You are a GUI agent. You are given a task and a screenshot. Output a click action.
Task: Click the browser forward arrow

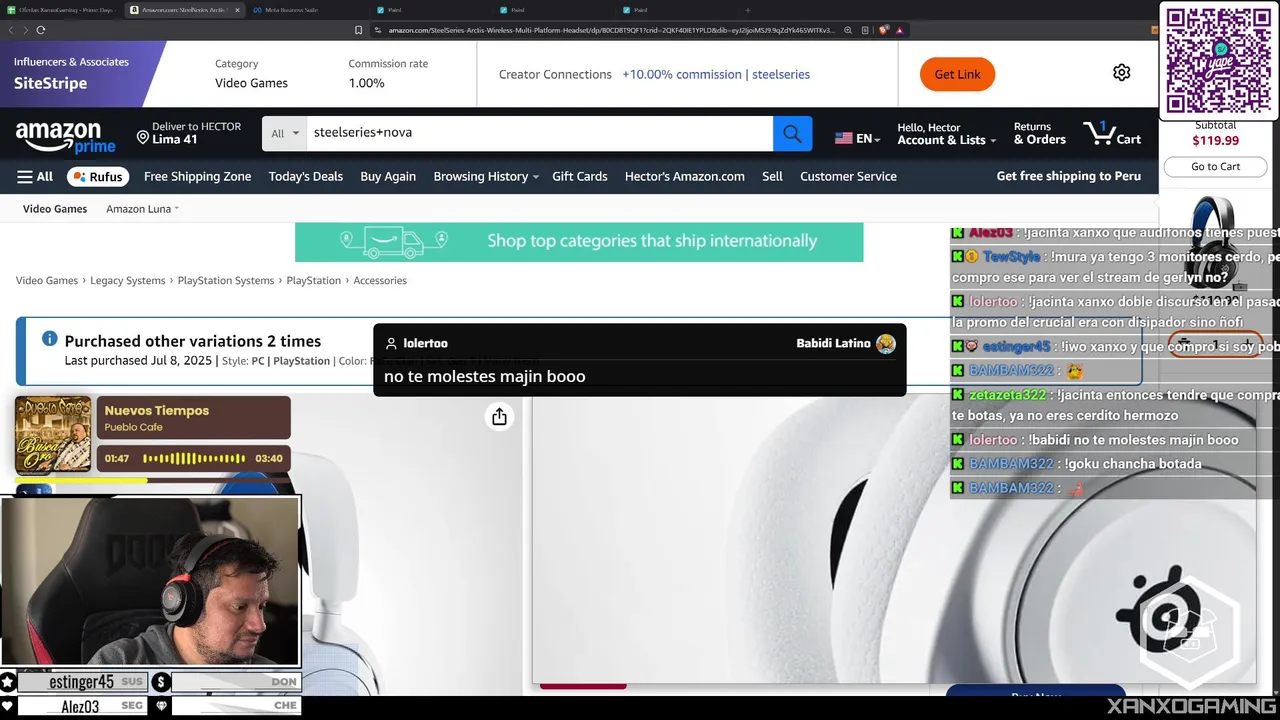[x=25, y=30]
